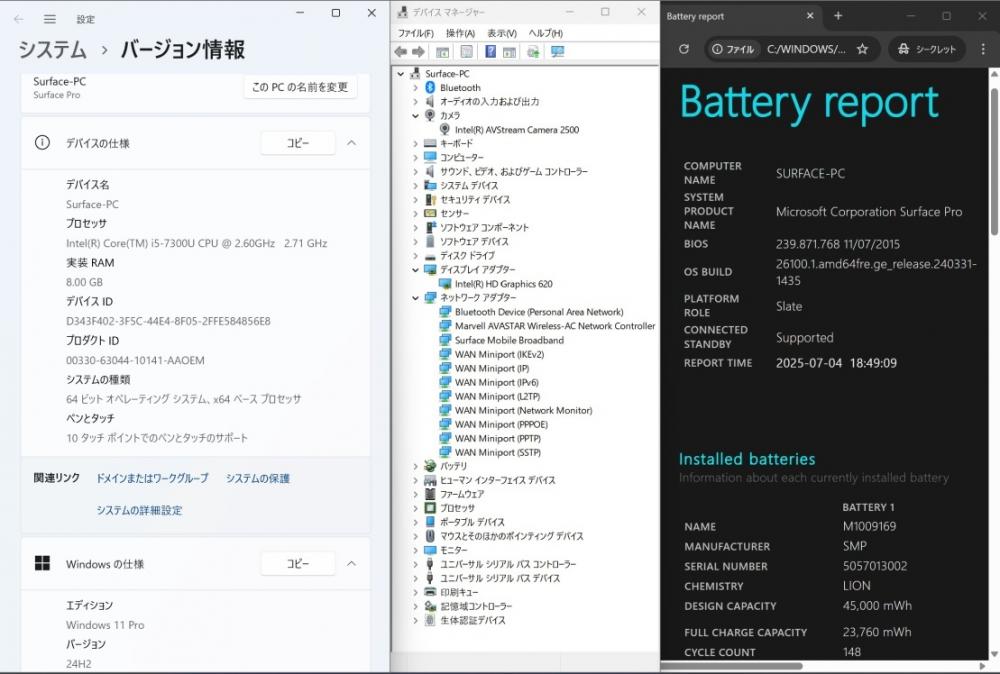
Task: Select WAN Miniport (SSTP) adapter
Action: 497,452
